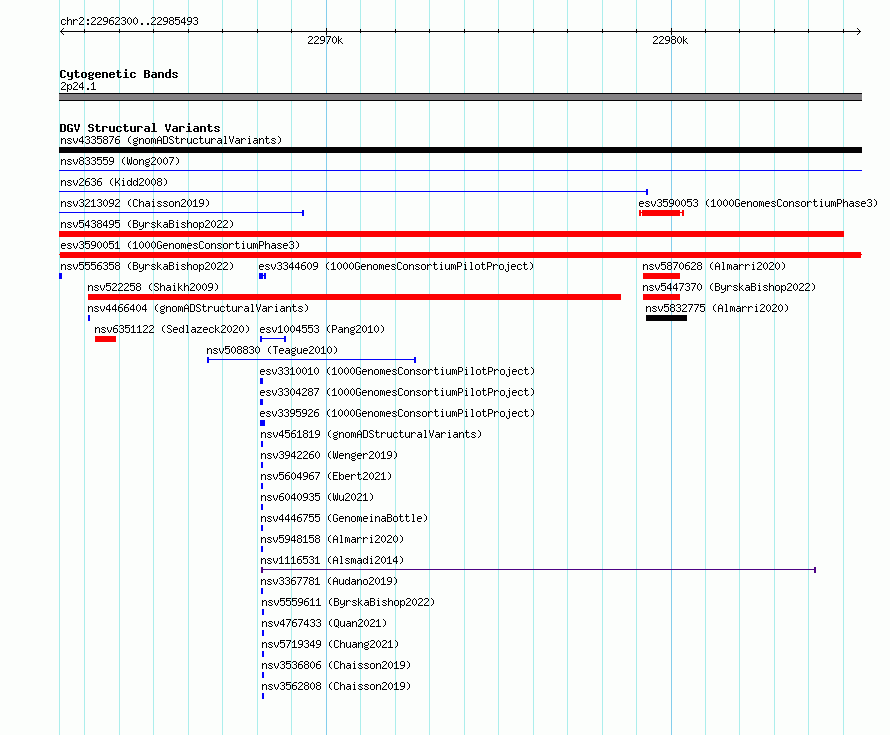Screen dimensions: 890x735
Task: Open esv3590053 1000GenomesConsortiumPhase3 label
Action: (x=758, y=203)
